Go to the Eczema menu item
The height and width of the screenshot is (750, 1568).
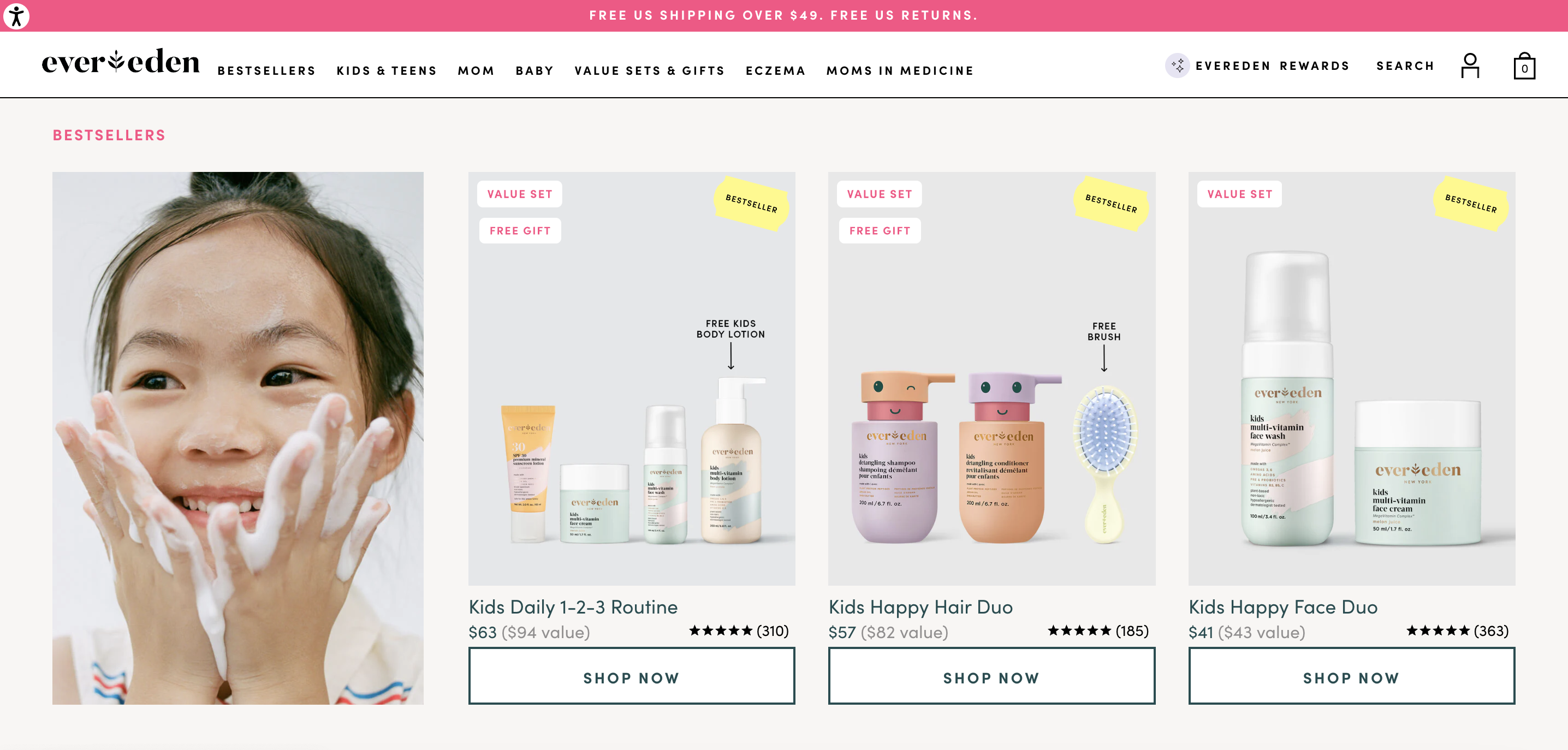point(775,70)
